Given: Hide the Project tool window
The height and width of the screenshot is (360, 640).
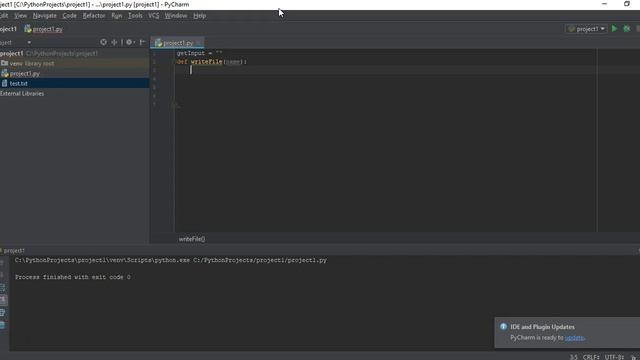Looking at the screenshot, I should point(142,42).
